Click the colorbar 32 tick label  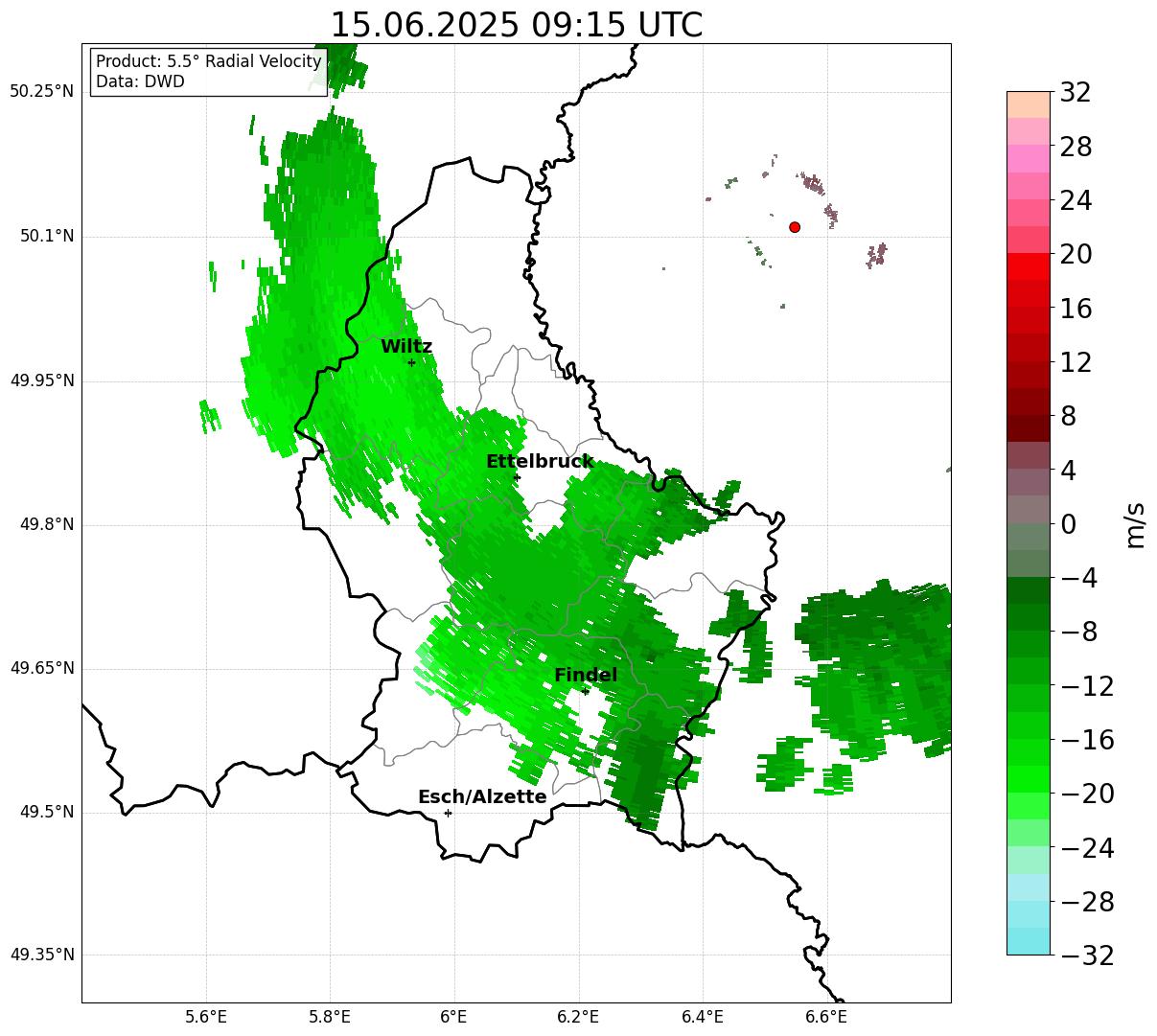click(x=1076, y=93)
